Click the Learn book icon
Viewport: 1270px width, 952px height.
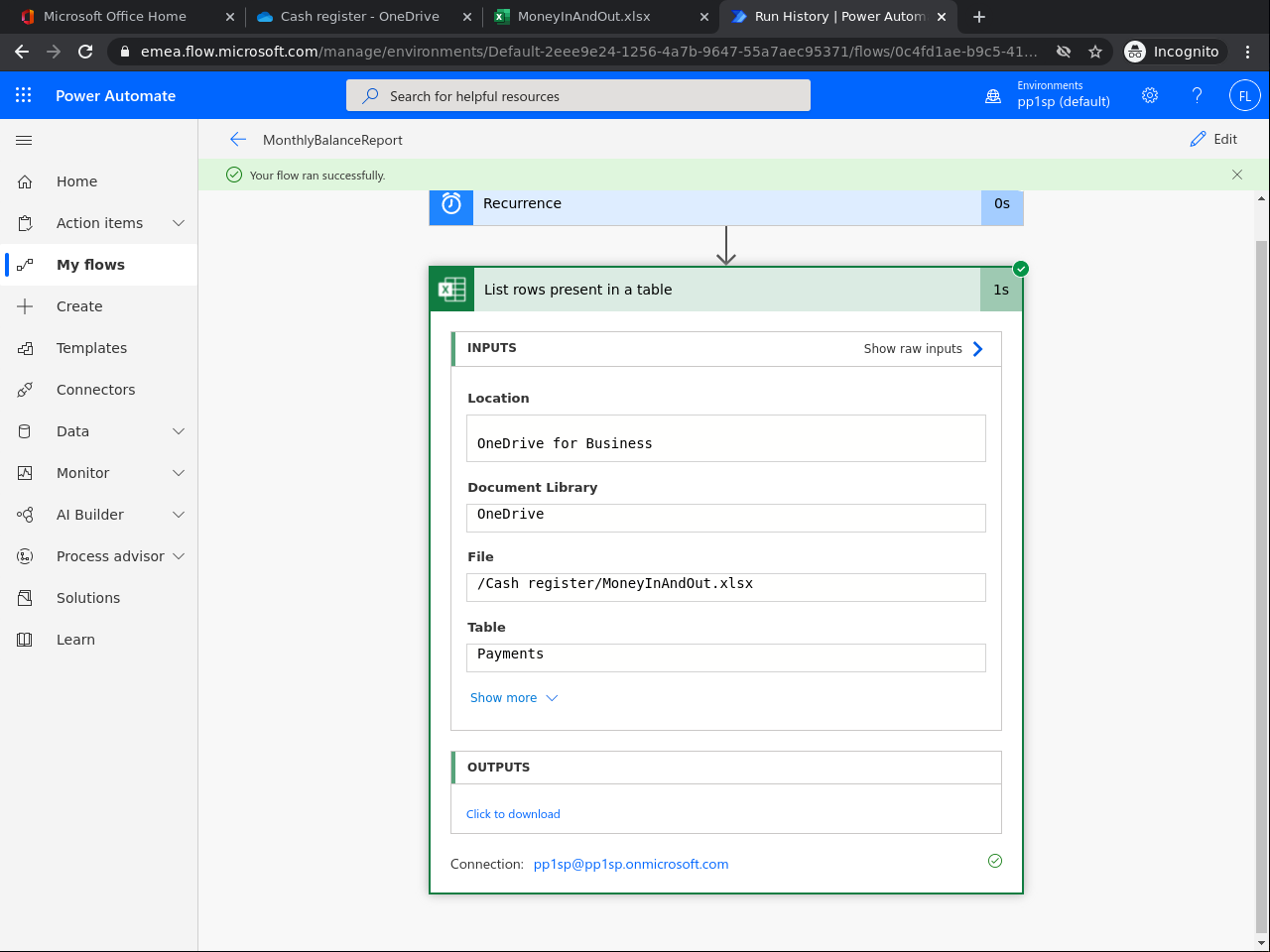tap(25, 640)
